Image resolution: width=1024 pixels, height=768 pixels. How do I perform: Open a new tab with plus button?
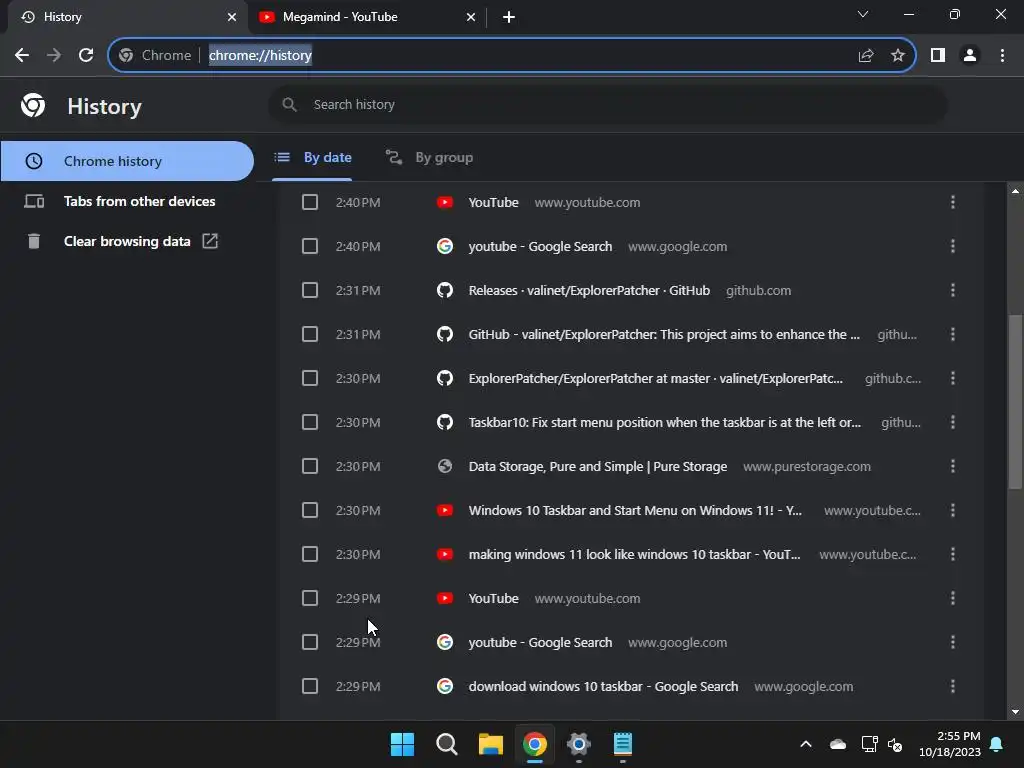509,17
